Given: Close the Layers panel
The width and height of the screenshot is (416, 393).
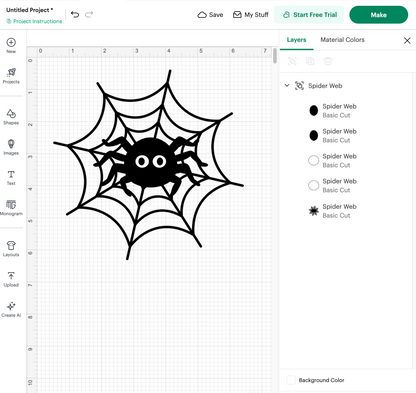Looking at the screenshot, I should [407, 41].
